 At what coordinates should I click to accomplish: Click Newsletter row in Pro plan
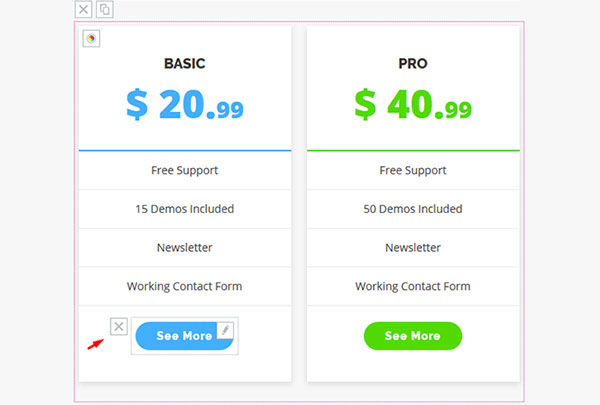pyautogui.click(x=412, y=247)
